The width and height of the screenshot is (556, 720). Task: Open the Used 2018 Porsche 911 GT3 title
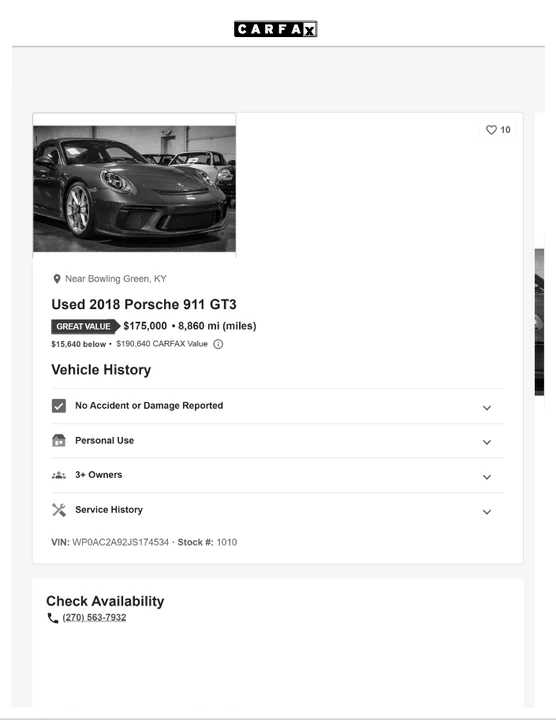pos(144,304)
